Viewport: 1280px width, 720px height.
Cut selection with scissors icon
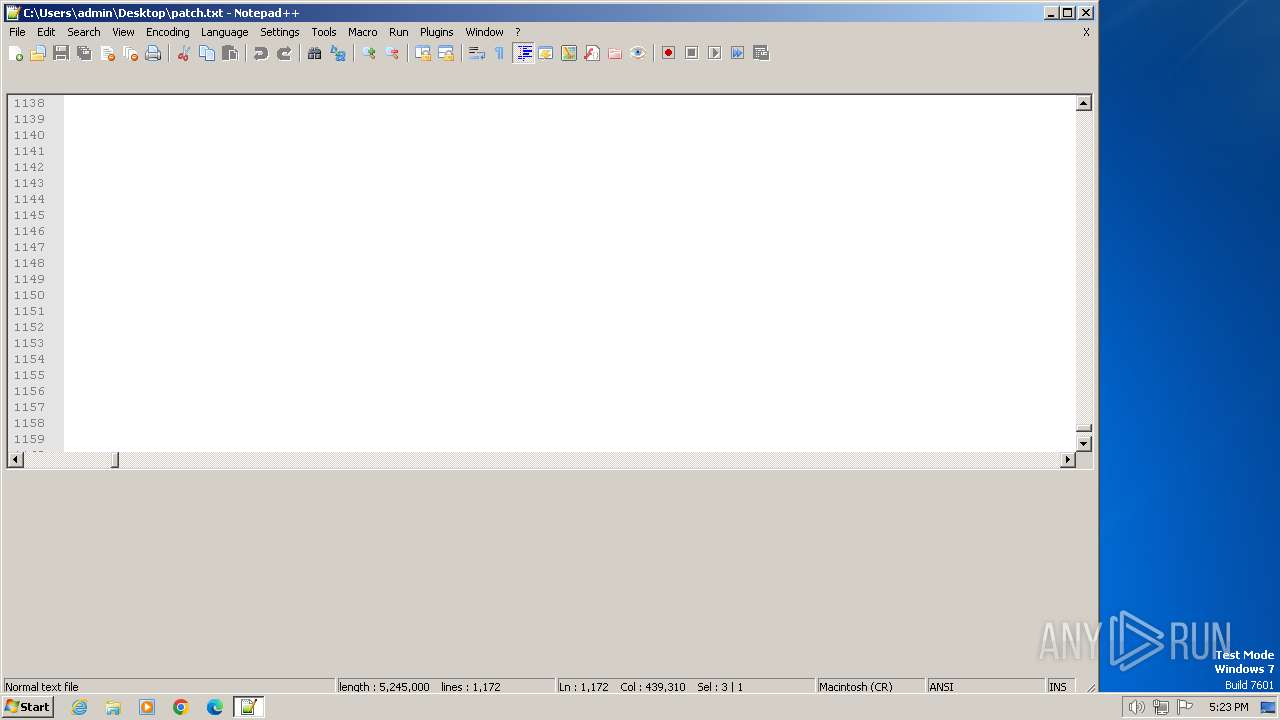click(184, 53)
